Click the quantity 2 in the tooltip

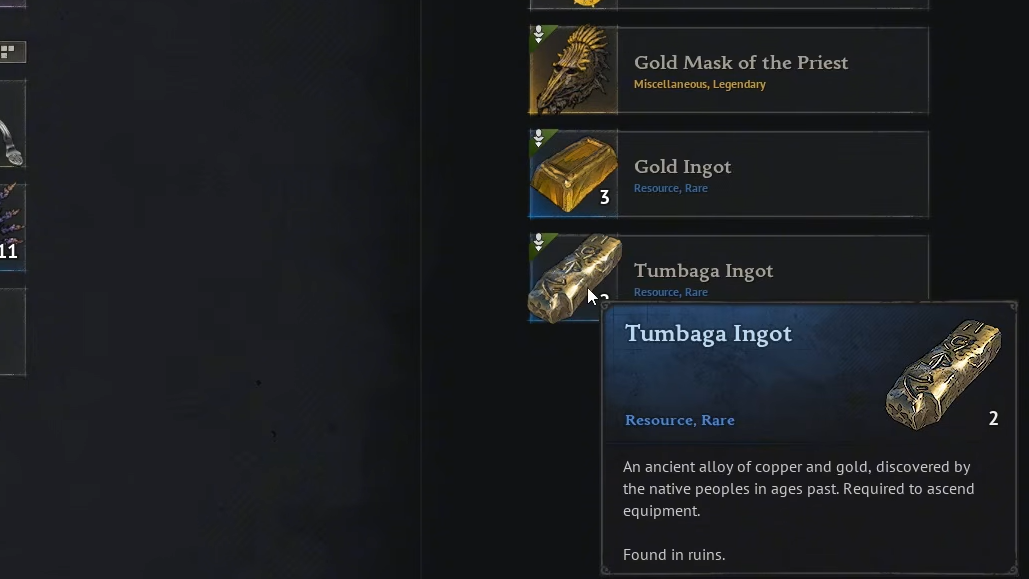(994, 418)
